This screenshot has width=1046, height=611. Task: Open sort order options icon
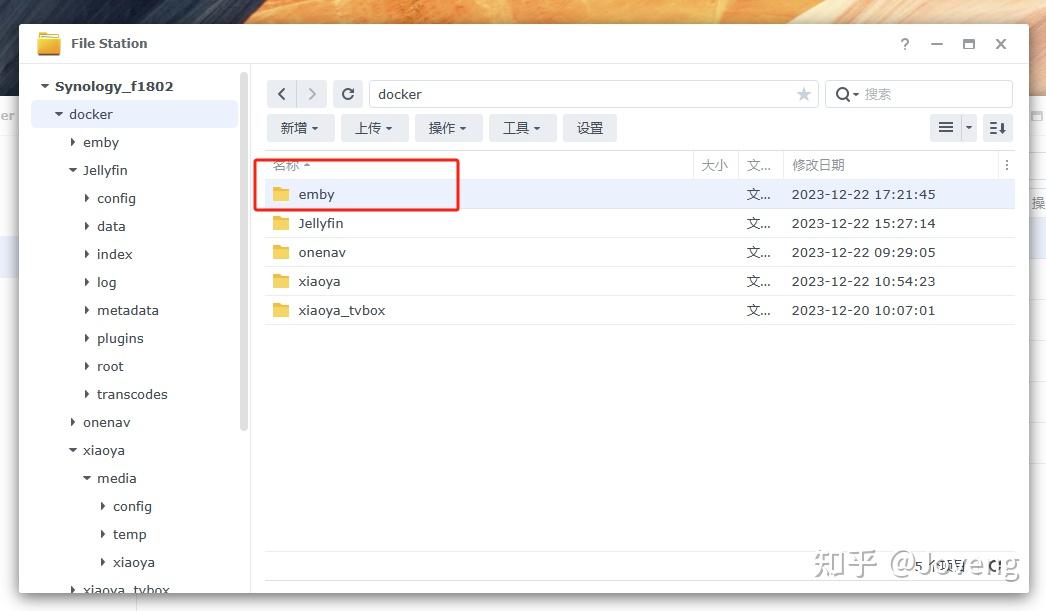pos(997,127)
